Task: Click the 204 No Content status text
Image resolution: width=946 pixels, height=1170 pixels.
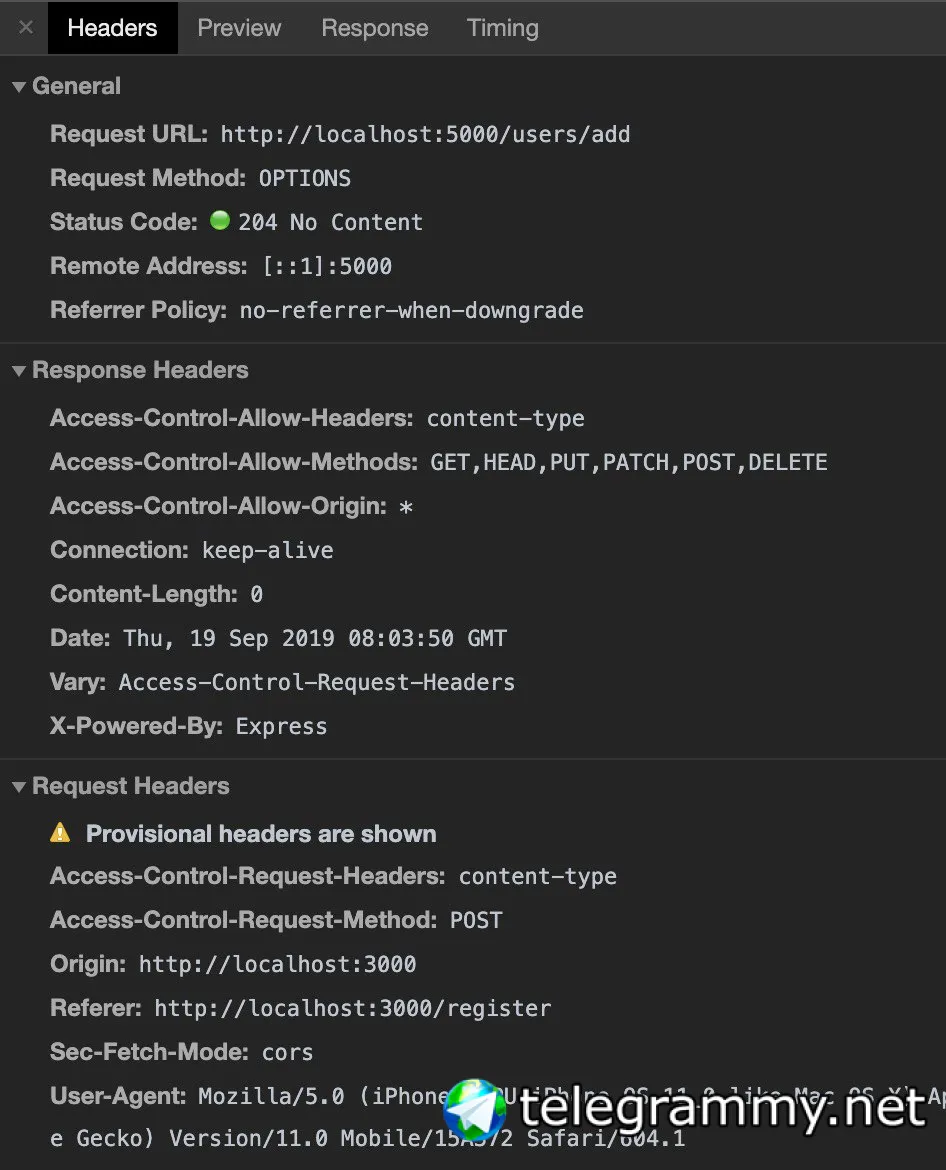Action: coord(331,222)
